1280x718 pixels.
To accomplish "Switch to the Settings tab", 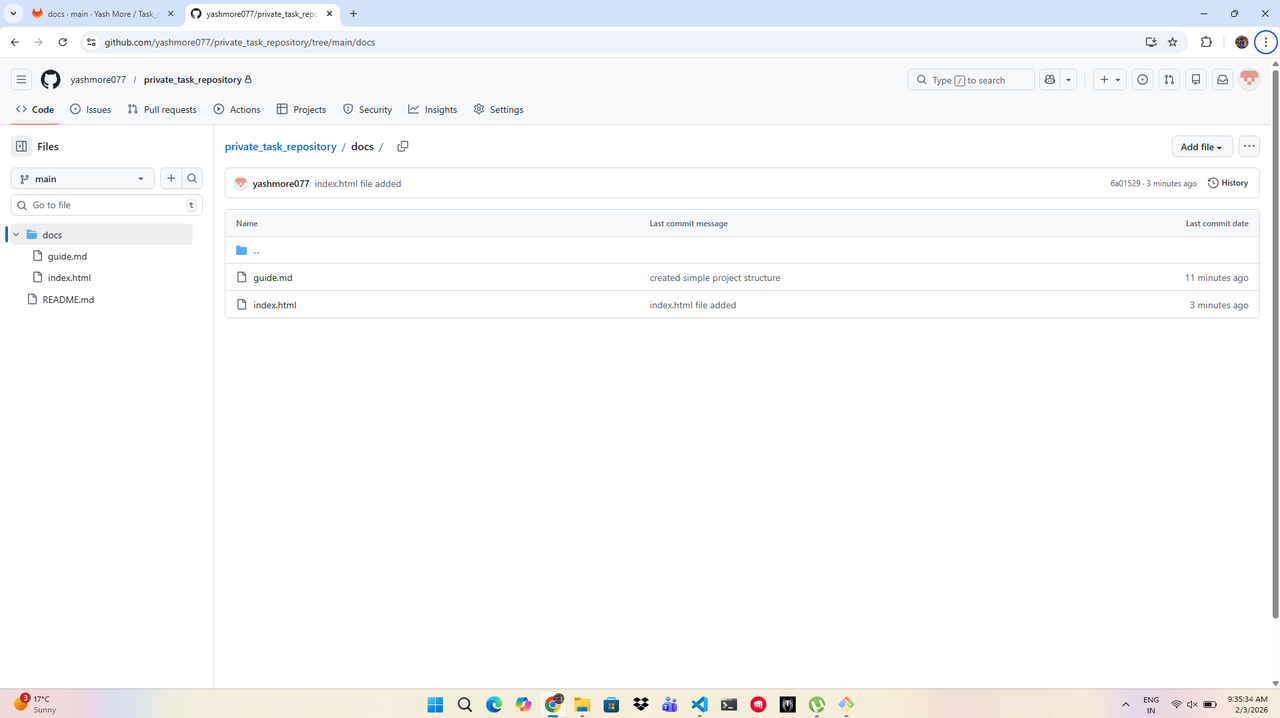I will [499, 109].
